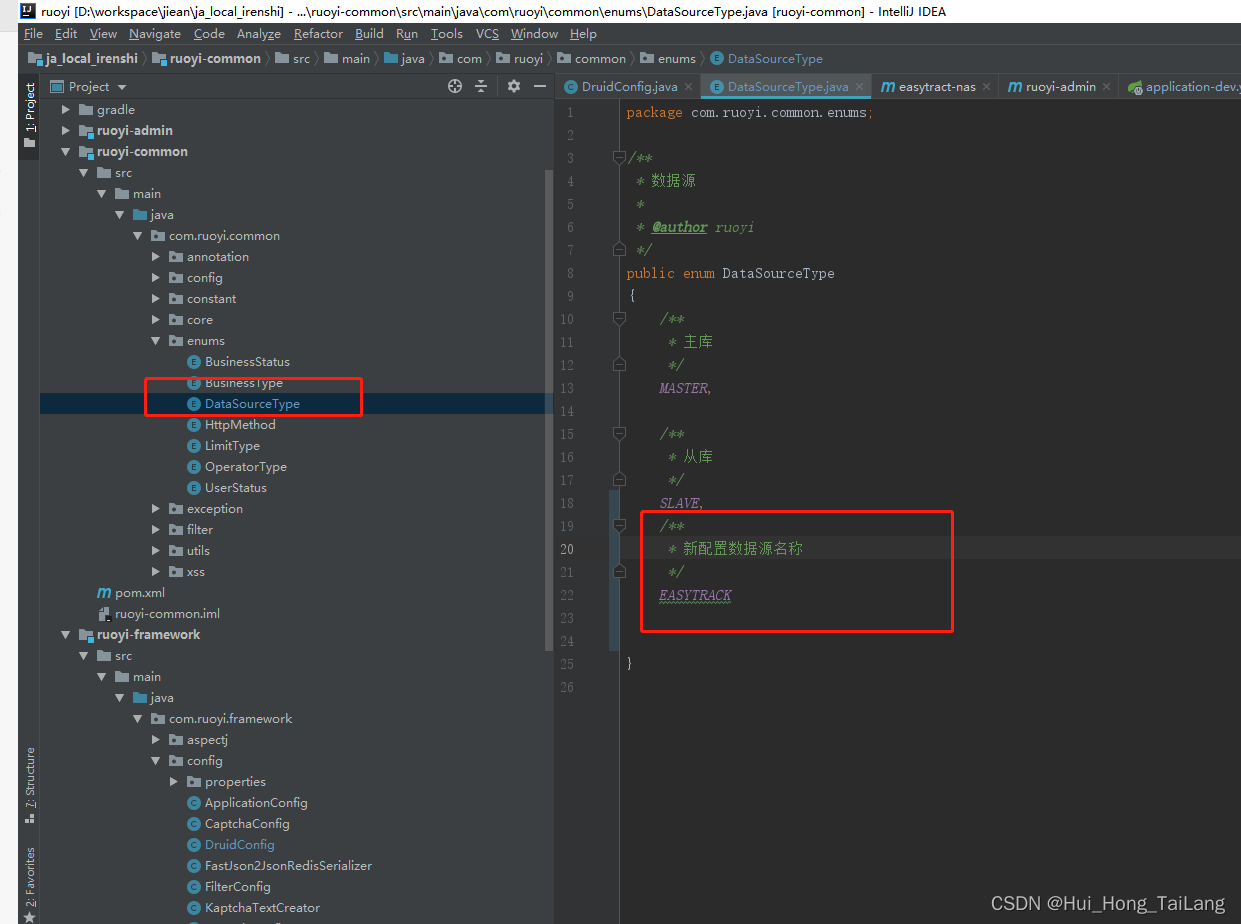
Task: Close the DruidConfig.java tab
Action: [688, 87]
